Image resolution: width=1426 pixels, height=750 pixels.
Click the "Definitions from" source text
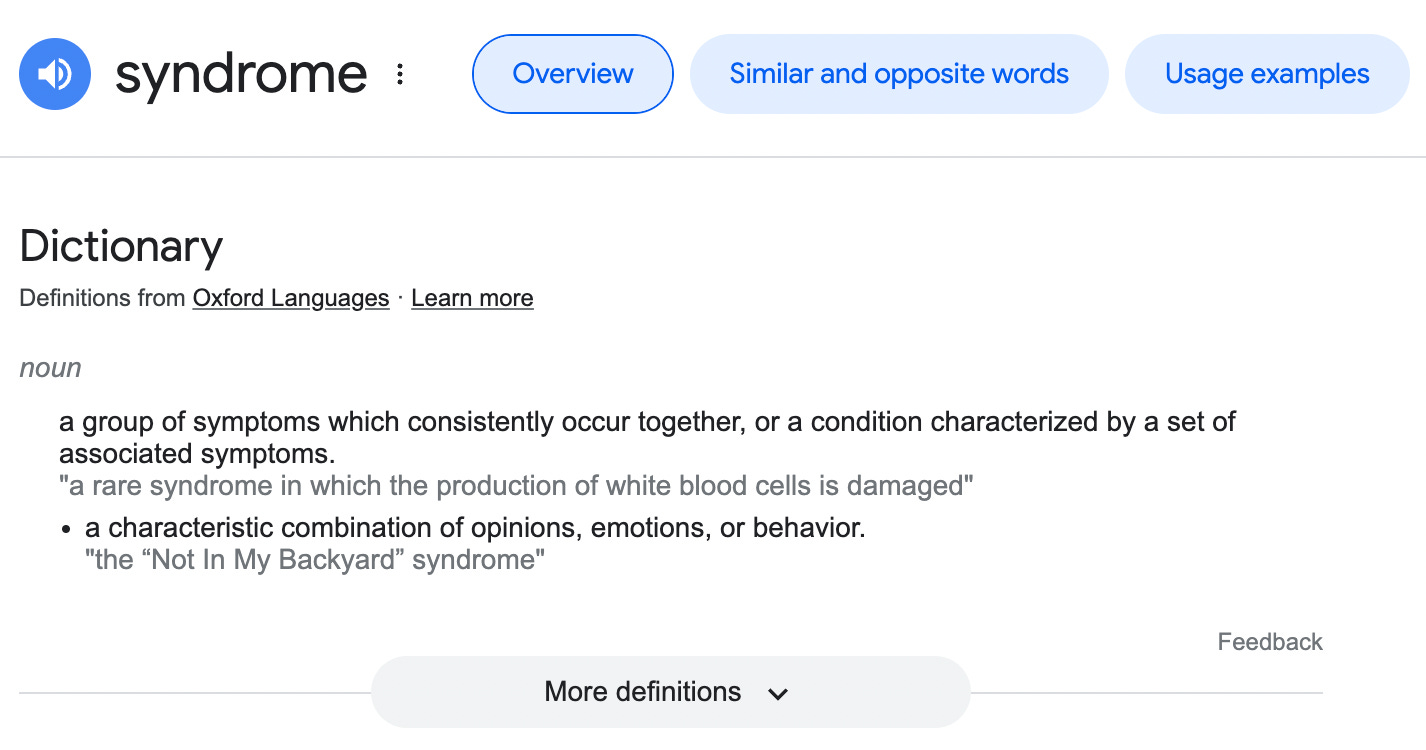[102, 298]
